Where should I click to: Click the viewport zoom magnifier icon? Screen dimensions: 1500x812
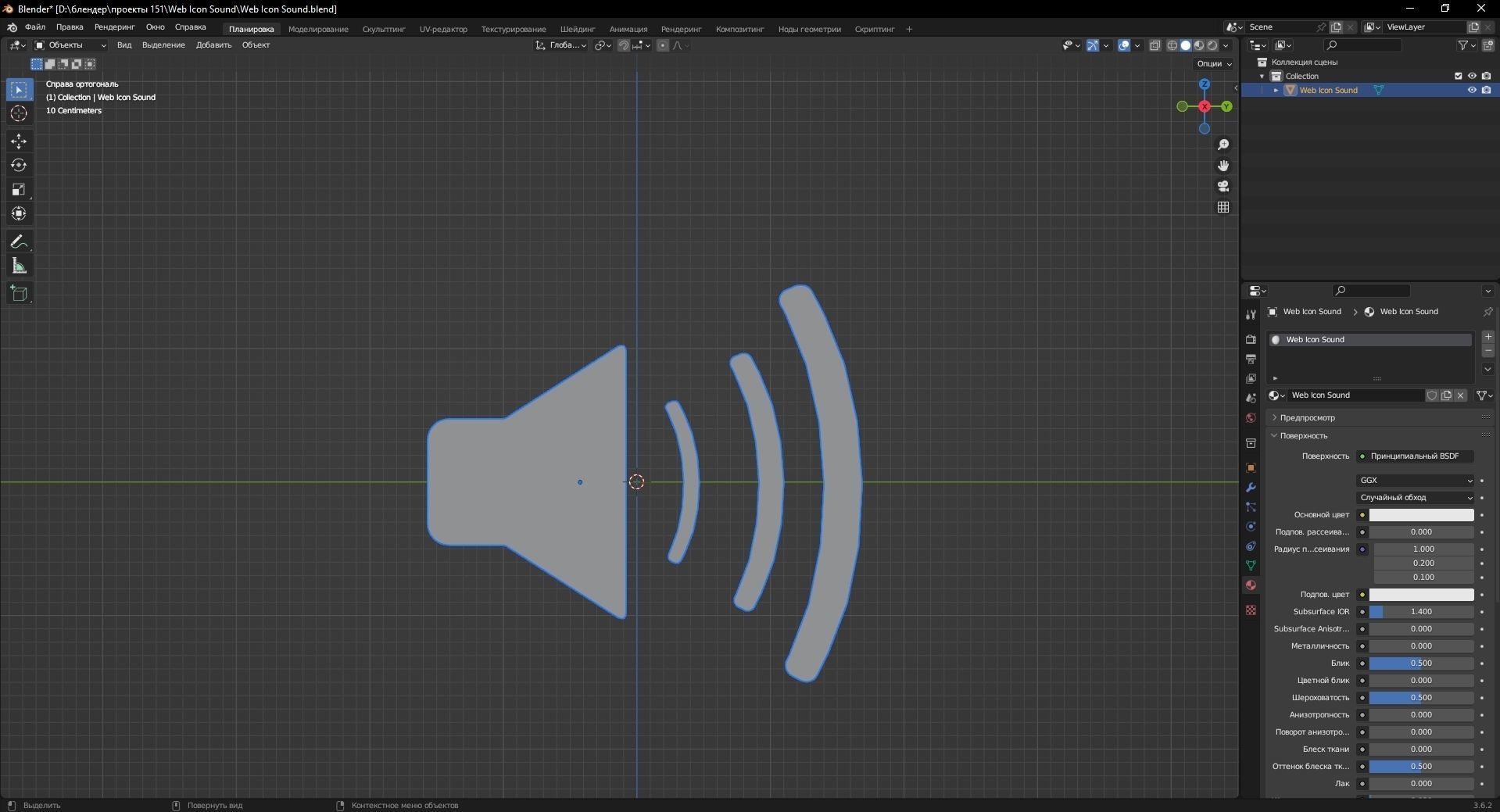tap(1223, 145)
